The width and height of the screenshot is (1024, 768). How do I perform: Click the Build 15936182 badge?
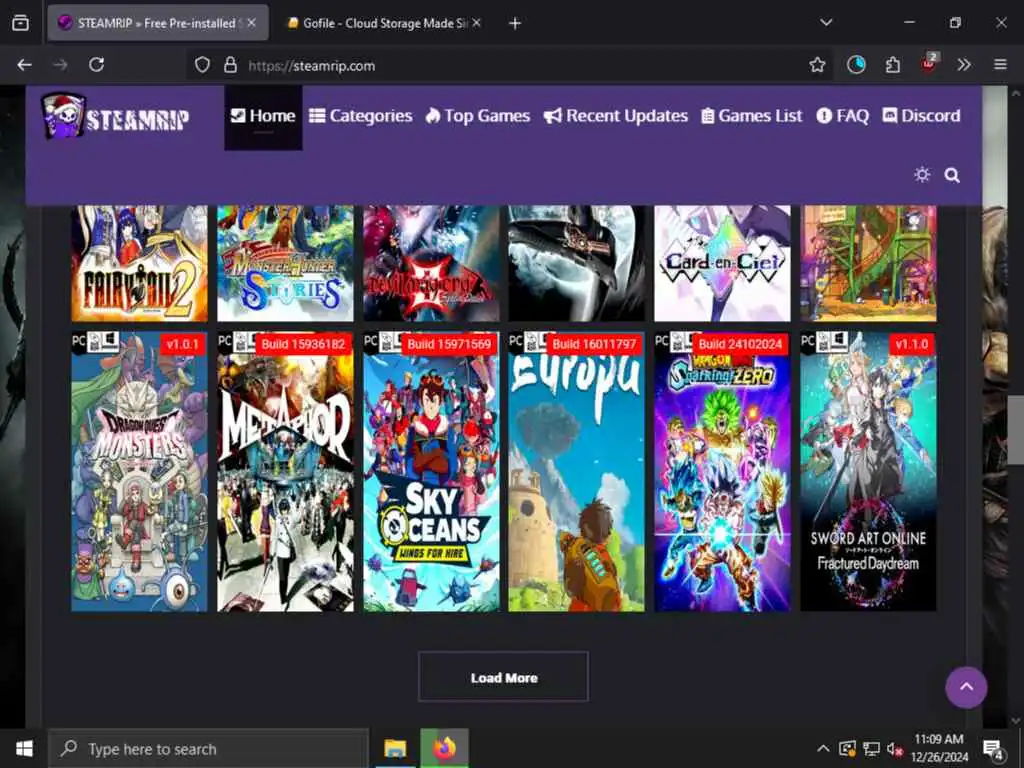point(303,344)
